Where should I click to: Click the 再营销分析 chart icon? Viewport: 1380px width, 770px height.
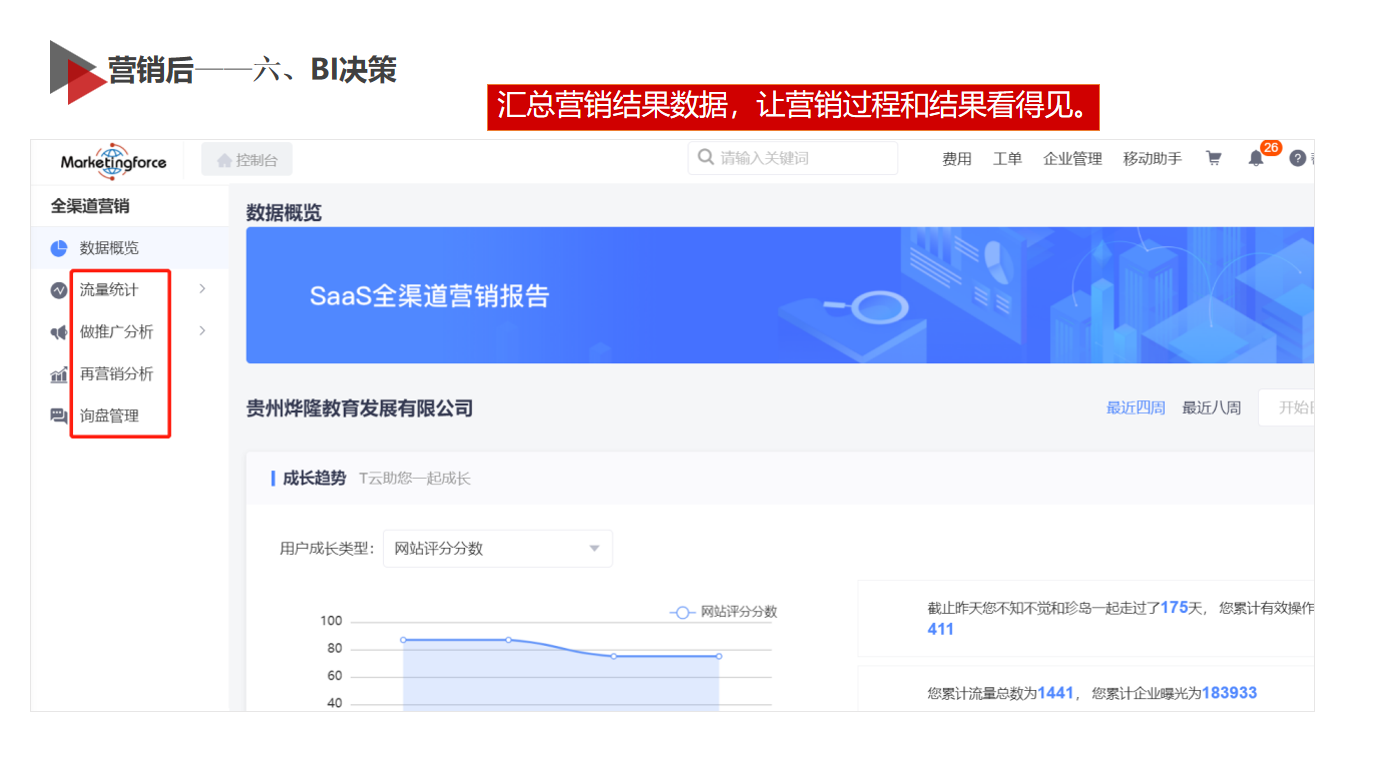coord(59,374)
